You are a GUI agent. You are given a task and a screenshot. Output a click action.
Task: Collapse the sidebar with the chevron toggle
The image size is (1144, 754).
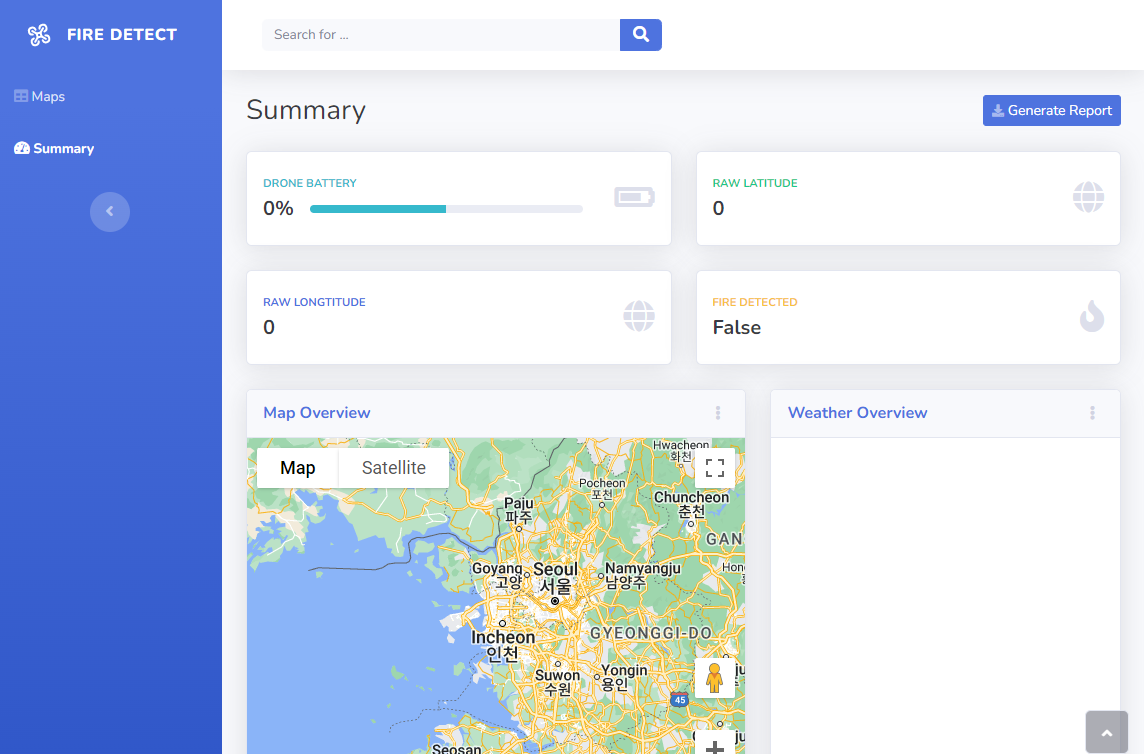110,212
